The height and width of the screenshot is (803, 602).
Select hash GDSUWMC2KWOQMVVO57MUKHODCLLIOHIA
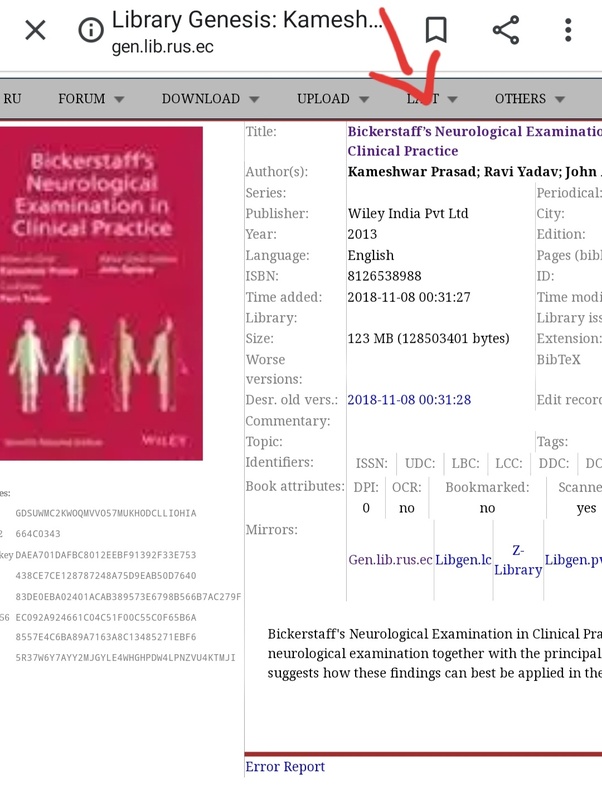point(105,513)
